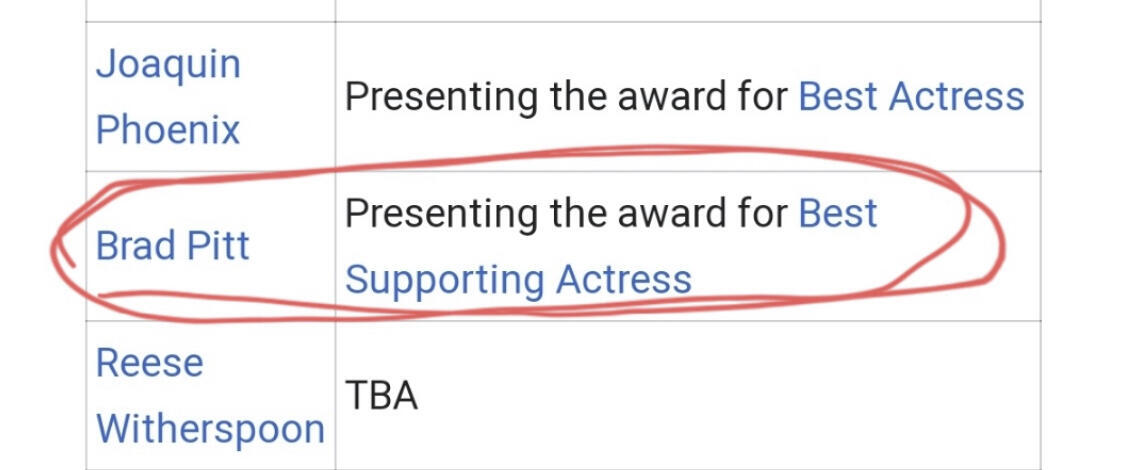Click the word Reese in the first column
This screenshot has width=1125, height=470.
[x=149, y=362]
